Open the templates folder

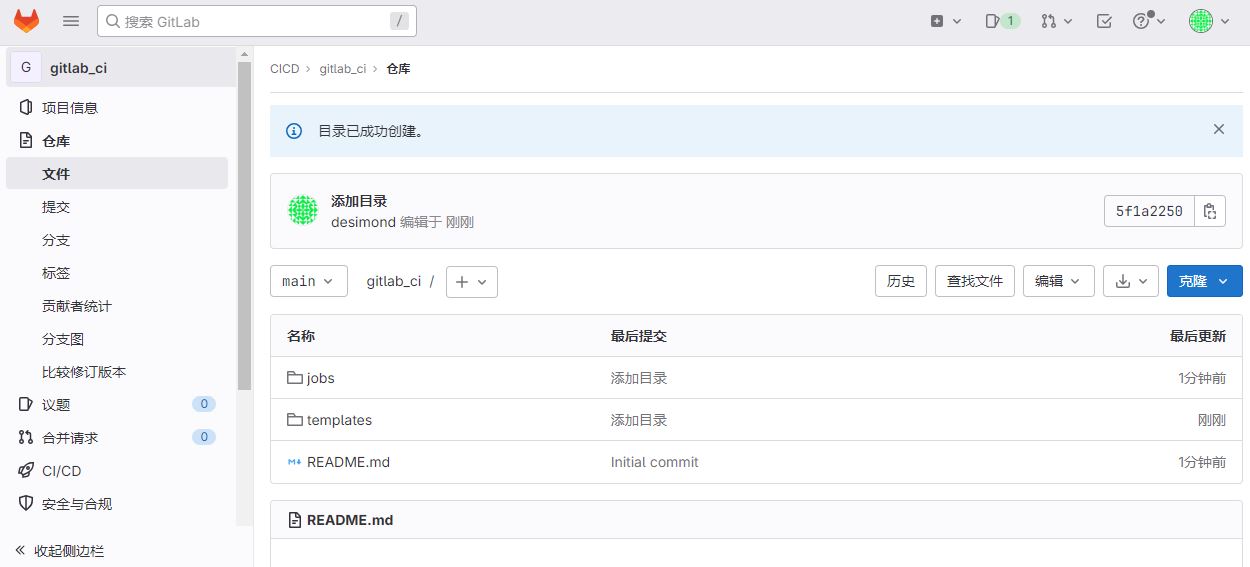tap(339, 420)
